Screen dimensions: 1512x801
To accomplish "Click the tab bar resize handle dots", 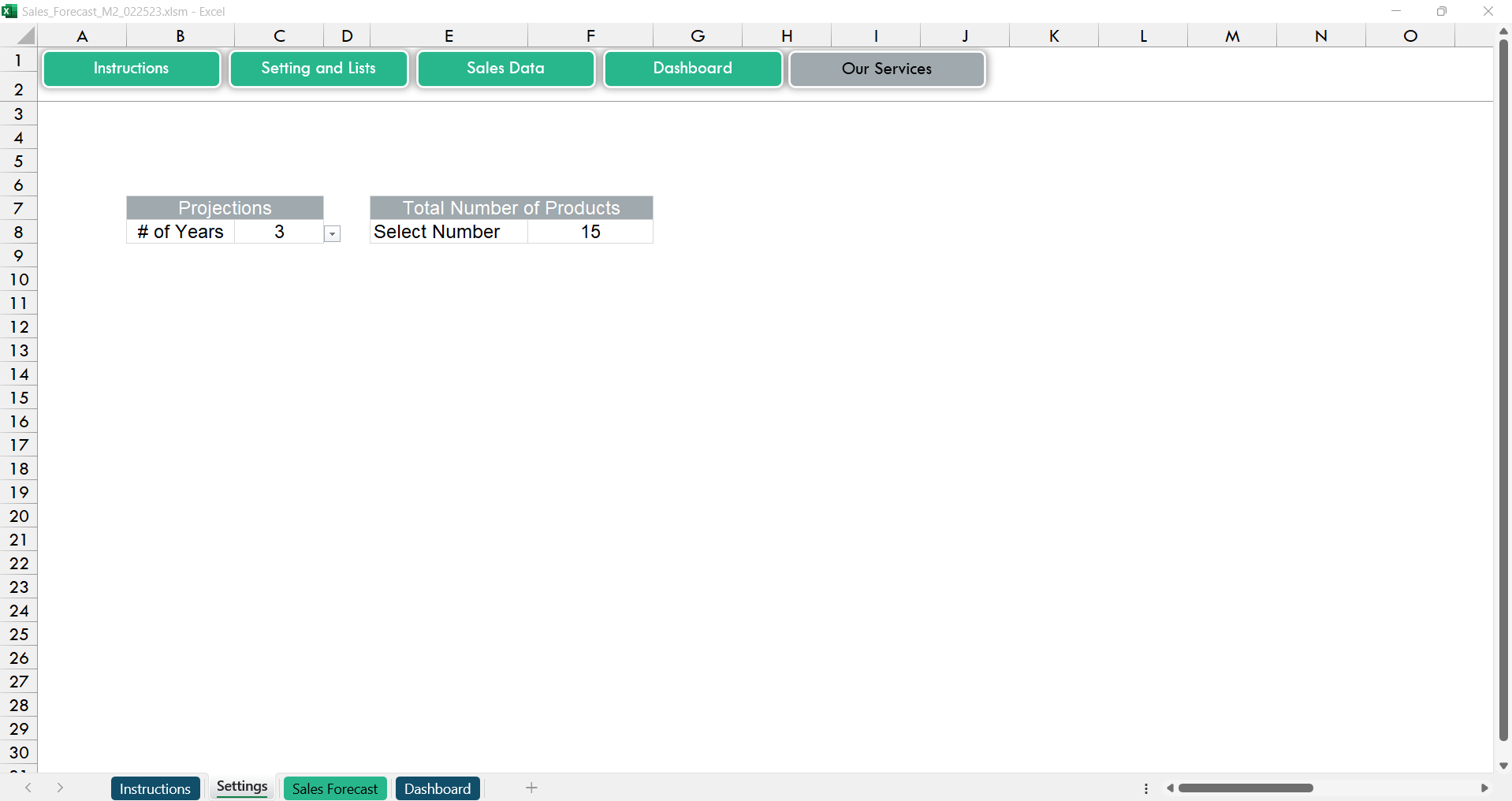I will (x=1145, y=788).
